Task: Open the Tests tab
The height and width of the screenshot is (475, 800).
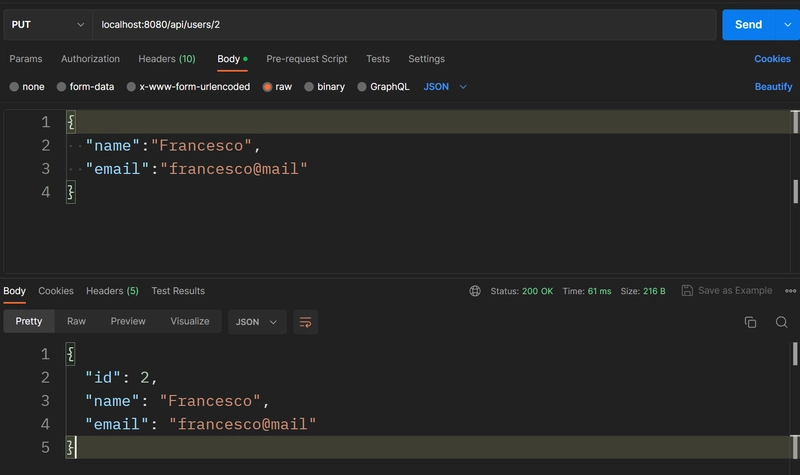Action: tap(378, 59)
